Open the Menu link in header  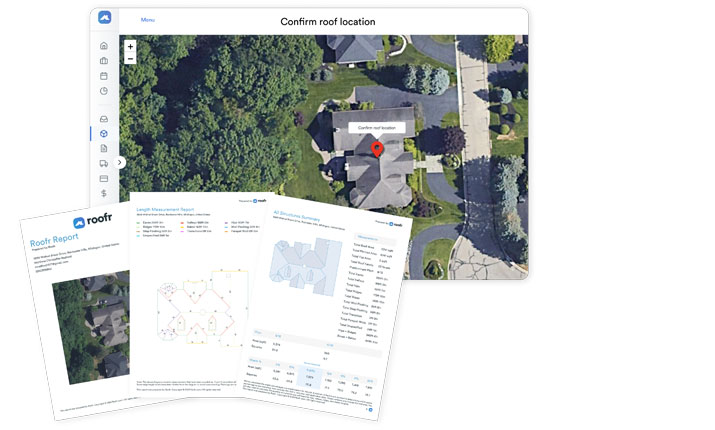148,20
